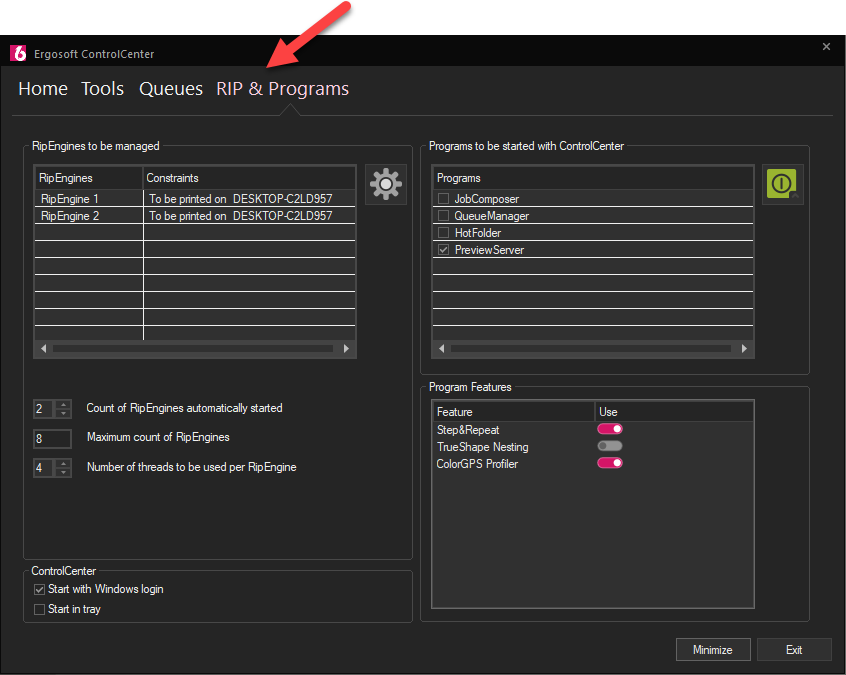The width and height of the screenshot is (846, 675).
Task: Click the RipEngines column header
Action: click(x=88, y=178)
